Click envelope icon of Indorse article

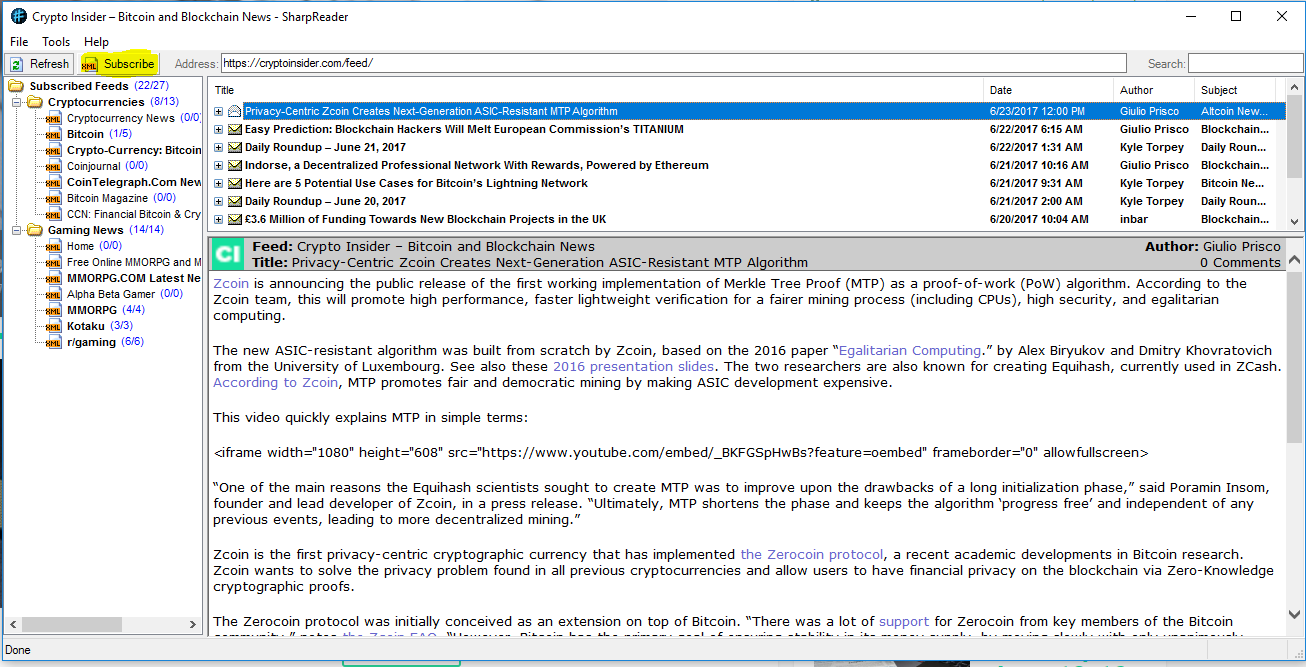(235, 165)
